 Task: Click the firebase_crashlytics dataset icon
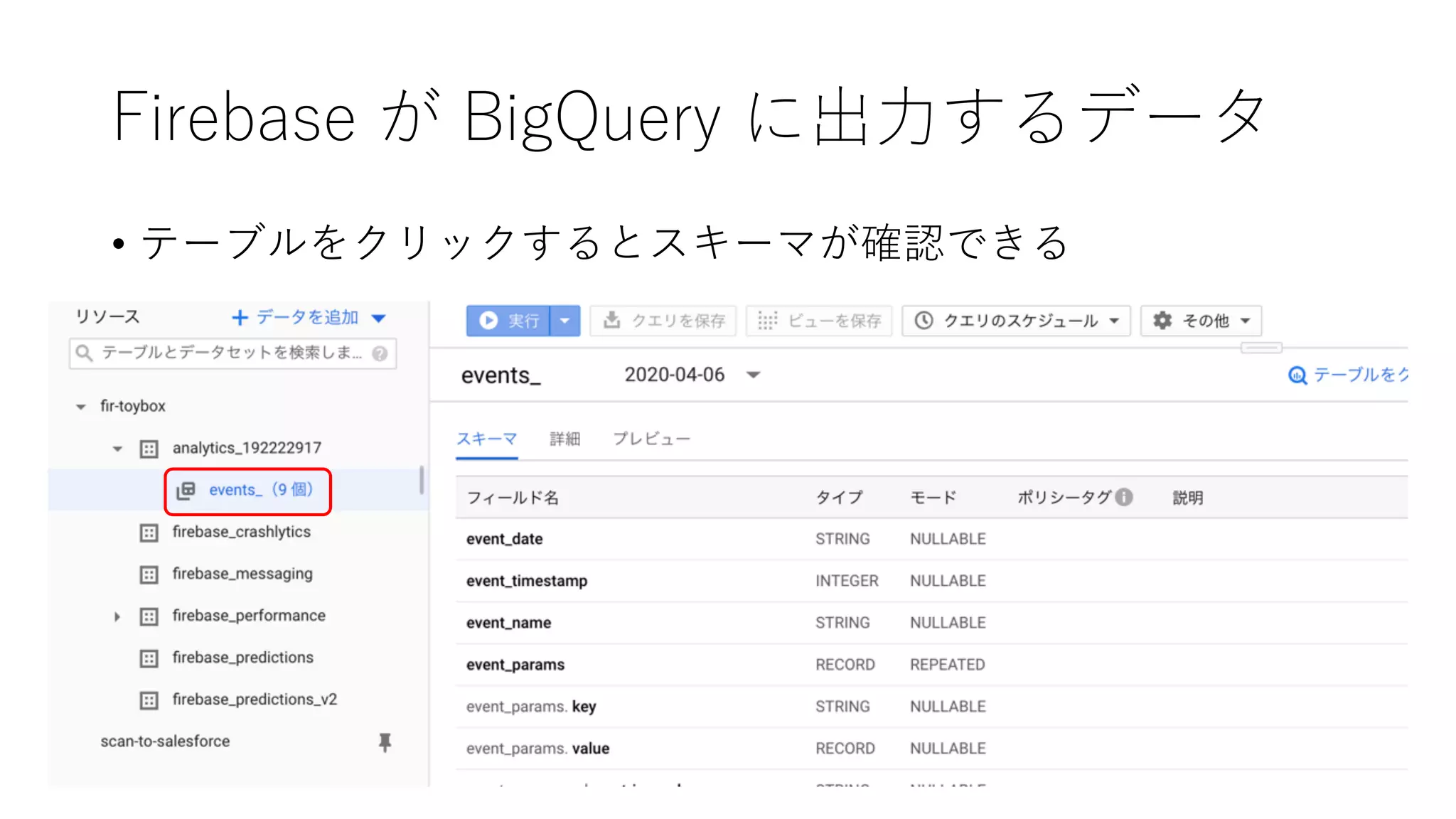pos(149,532)
